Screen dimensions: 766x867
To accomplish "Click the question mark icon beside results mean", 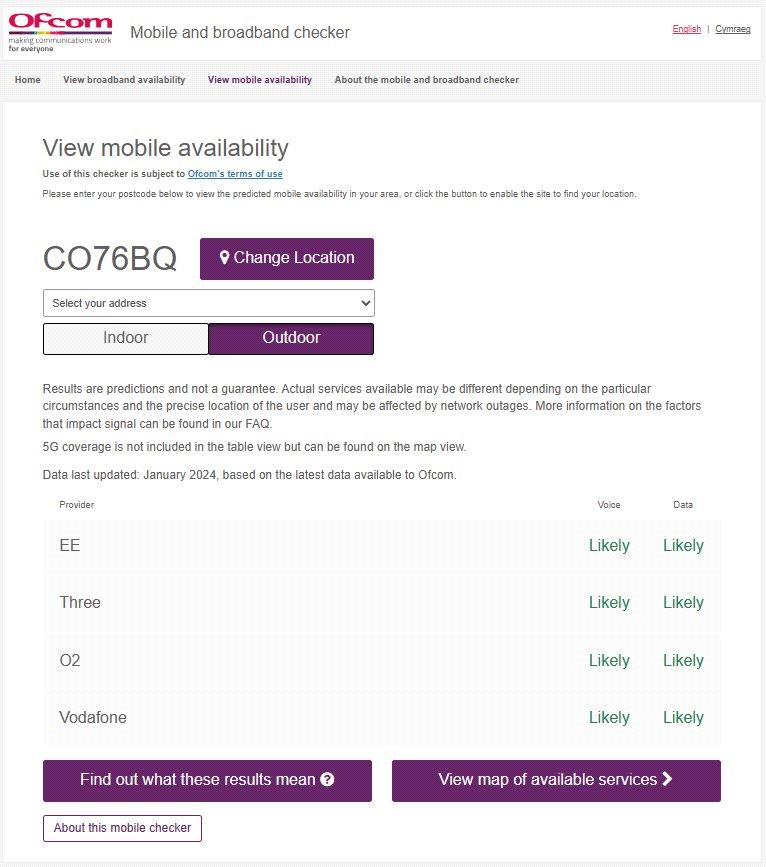I will pyautogui.click(x=327, y=780).
